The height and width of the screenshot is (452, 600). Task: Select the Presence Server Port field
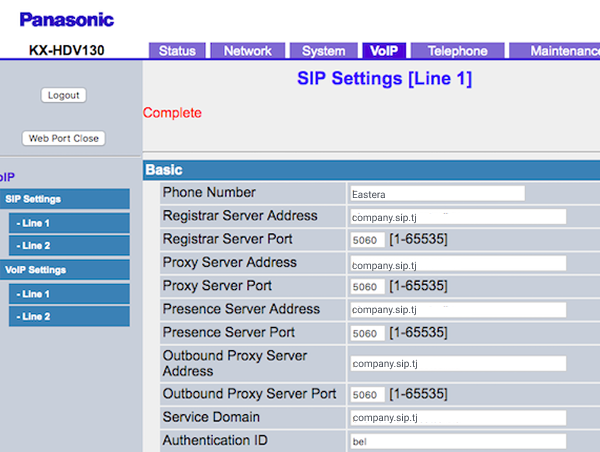coord(367,333)
